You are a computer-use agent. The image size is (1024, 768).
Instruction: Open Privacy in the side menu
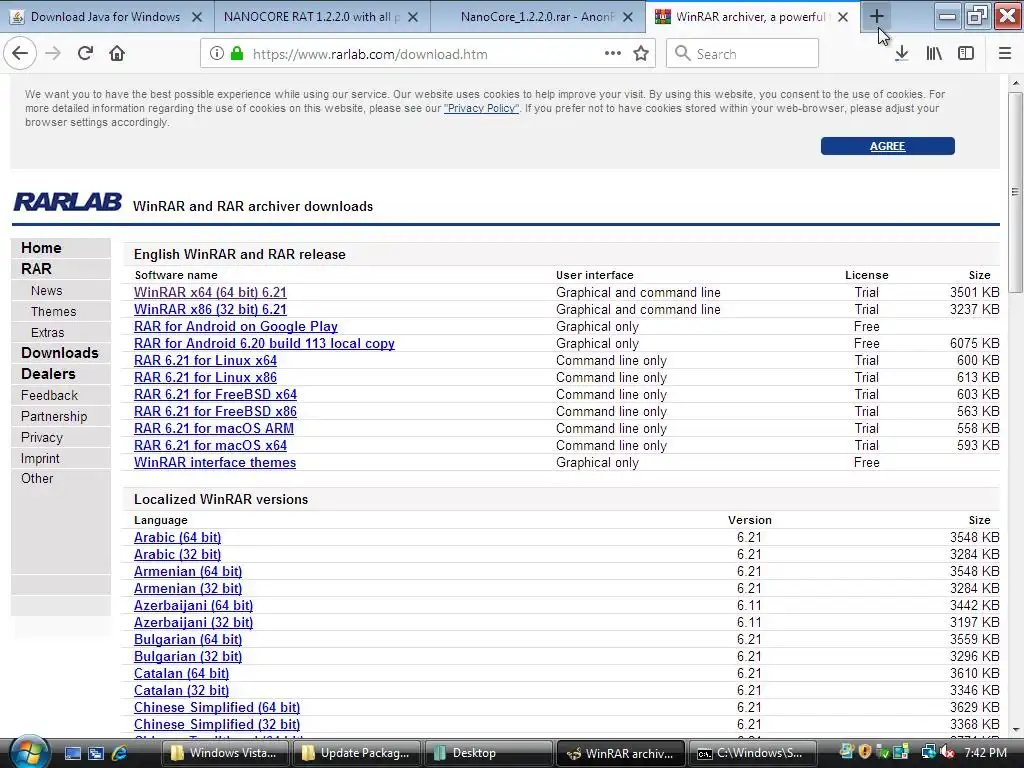(x=42, y=438)
